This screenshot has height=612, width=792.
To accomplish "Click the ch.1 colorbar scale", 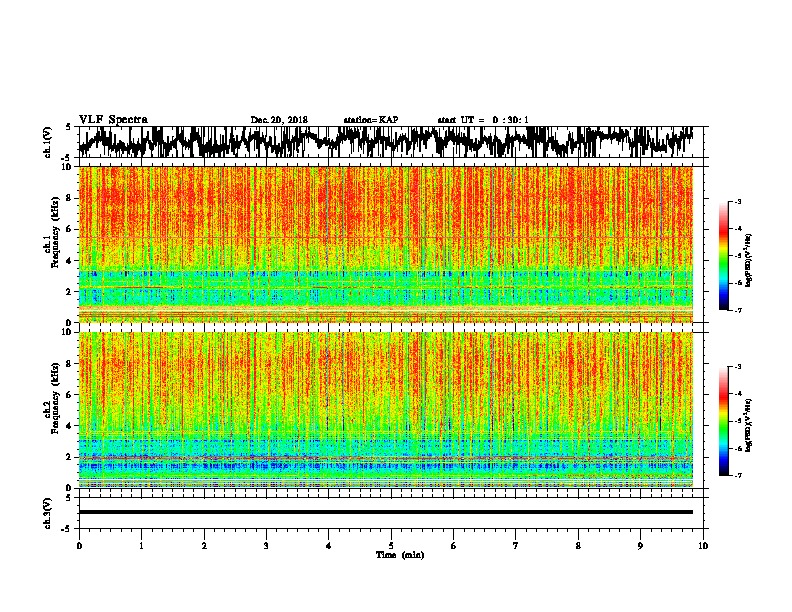I will pos(724,256).
